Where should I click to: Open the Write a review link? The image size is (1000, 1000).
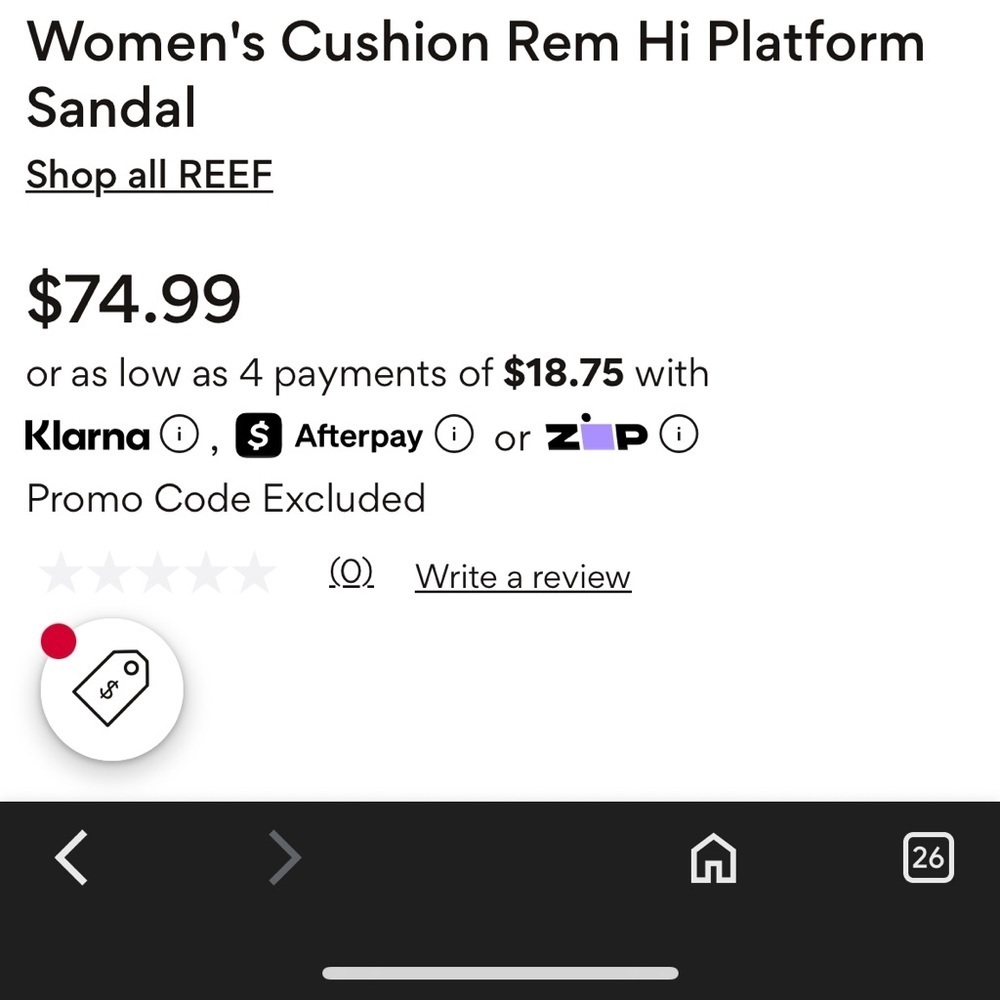523,577
